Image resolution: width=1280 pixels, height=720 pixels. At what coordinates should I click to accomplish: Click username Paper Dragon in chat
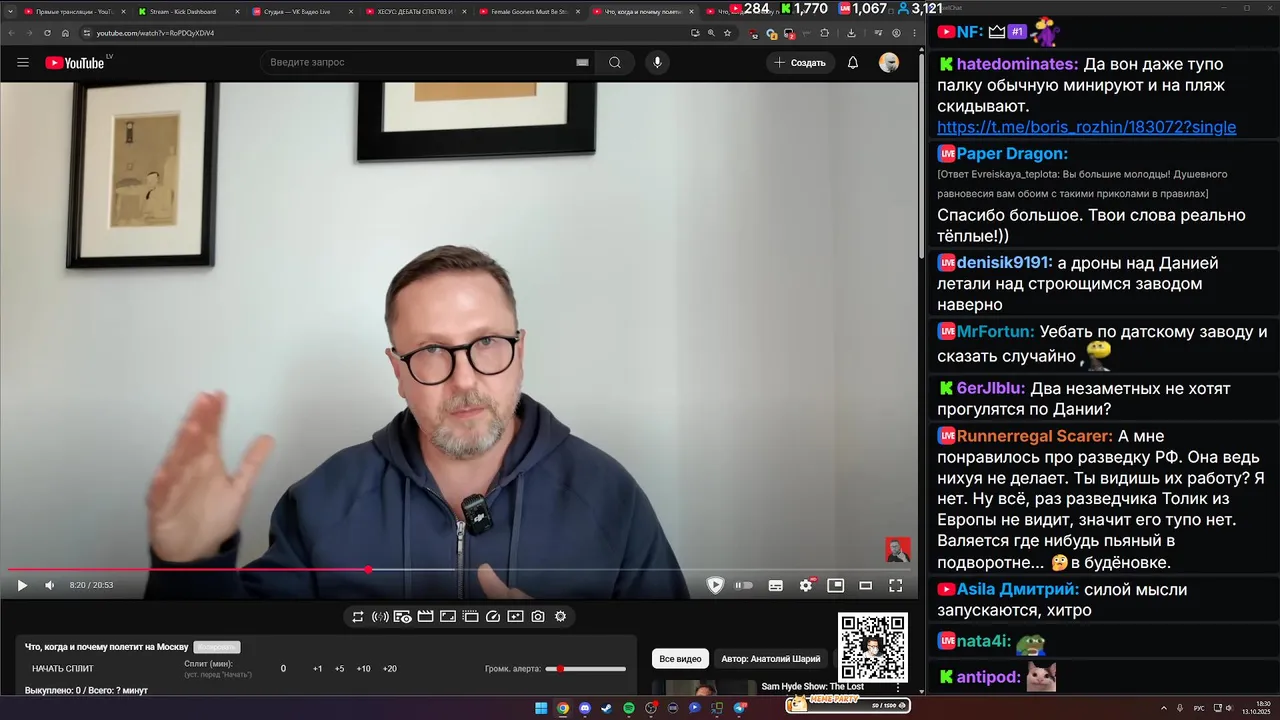1012,154
